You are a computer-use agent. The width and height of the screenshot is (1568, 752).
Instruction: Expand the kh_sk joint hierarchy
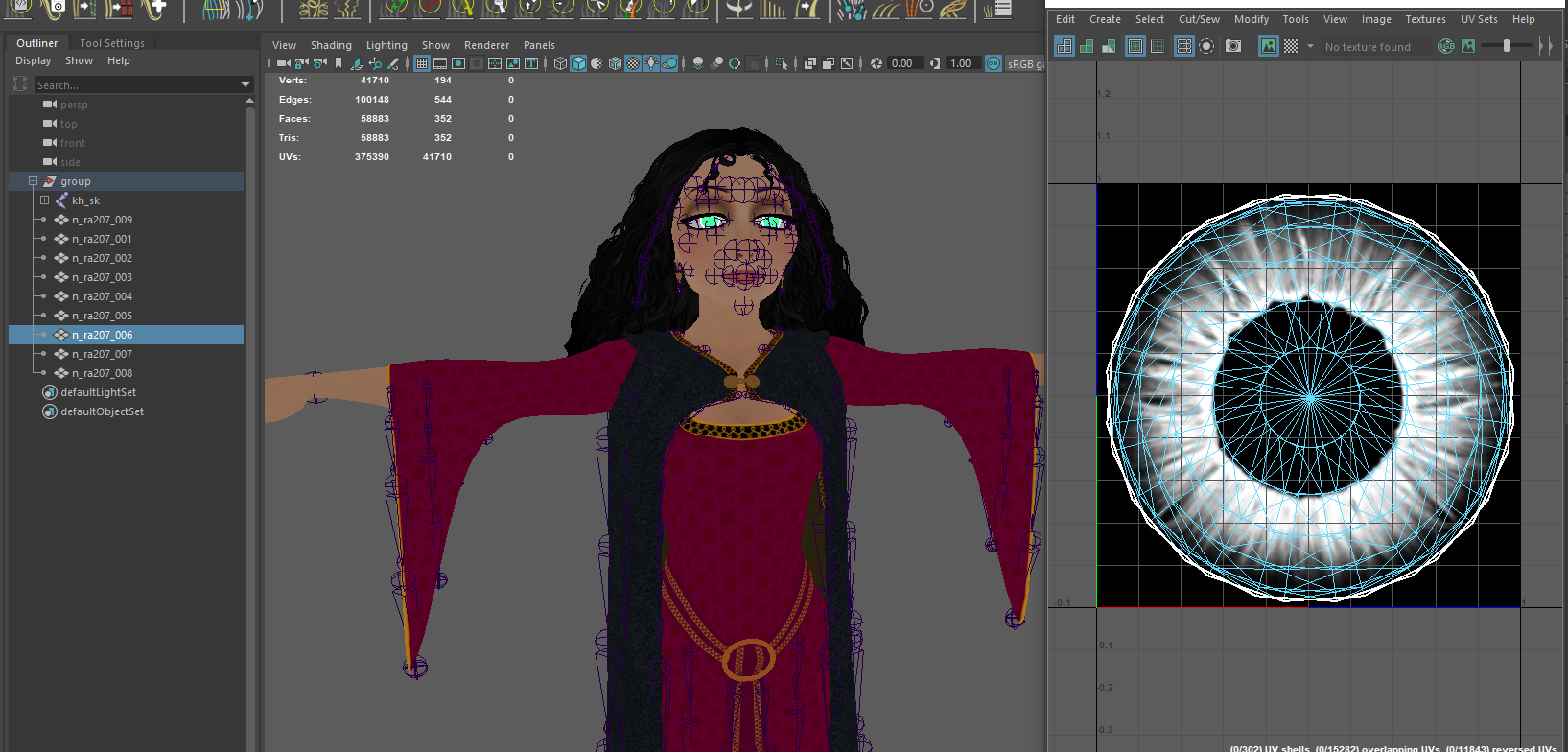pyautogui.click(x=44, y=200)
